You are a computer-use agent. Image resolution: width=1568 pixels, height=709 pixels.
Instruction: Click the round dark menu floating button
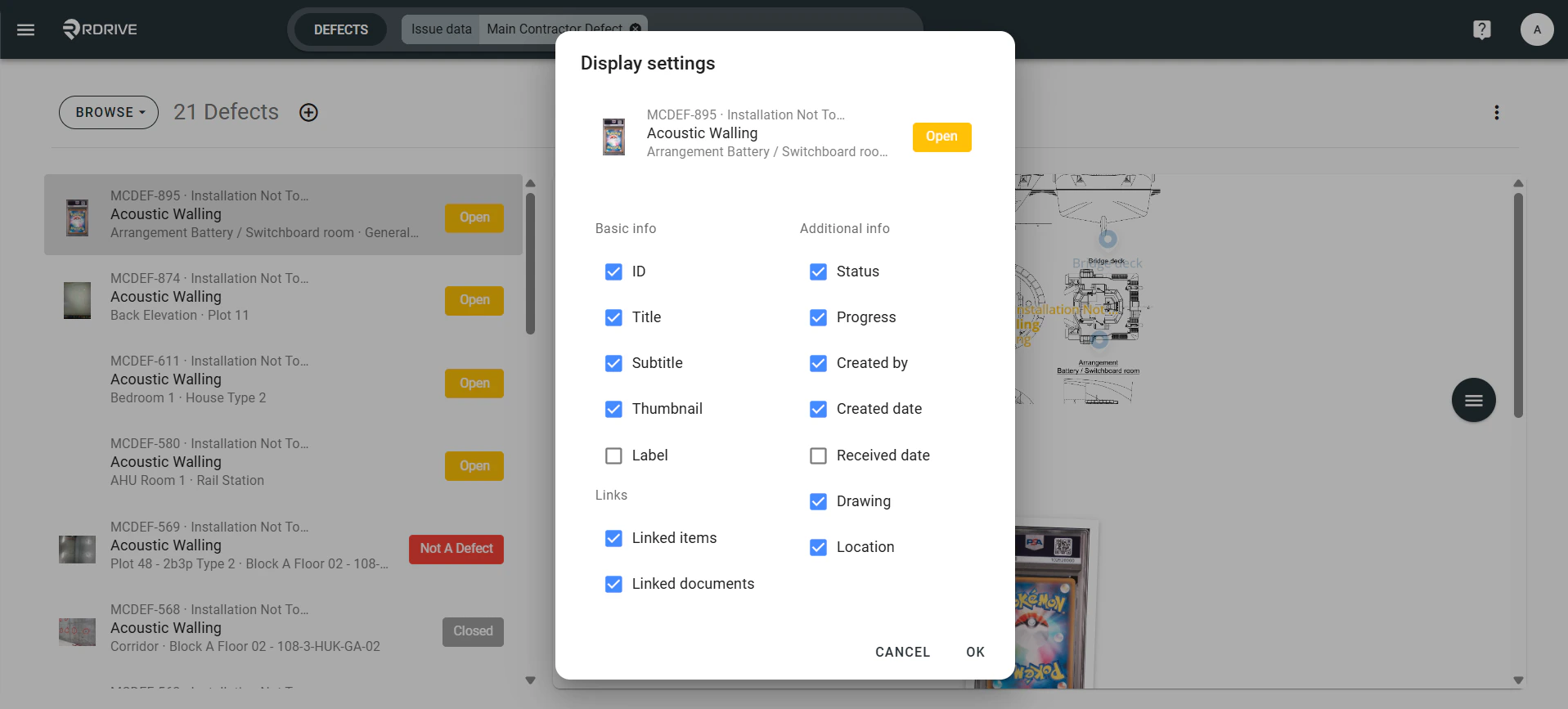1474,400
